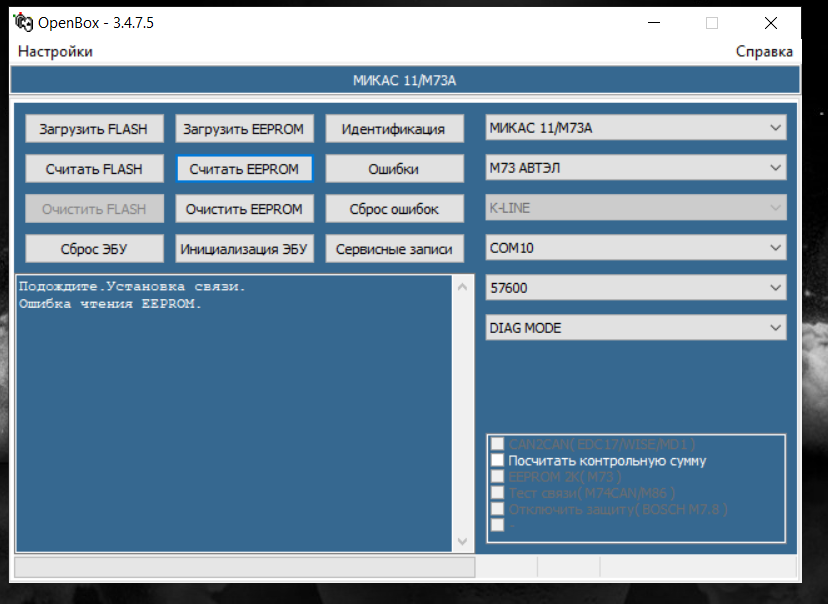Click the OpenBox app icon in title bar

tap(23, 23)
